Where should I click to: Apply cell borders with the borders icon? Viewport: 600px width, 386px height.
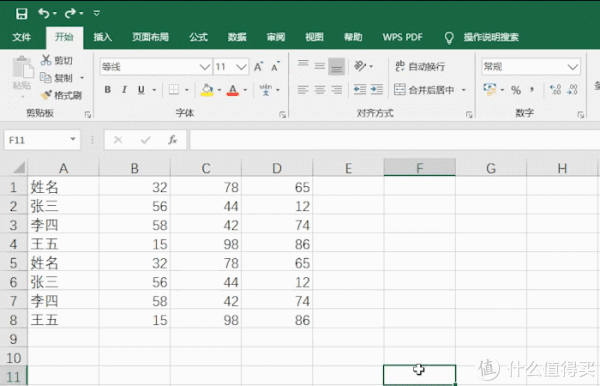pos(174,90)
